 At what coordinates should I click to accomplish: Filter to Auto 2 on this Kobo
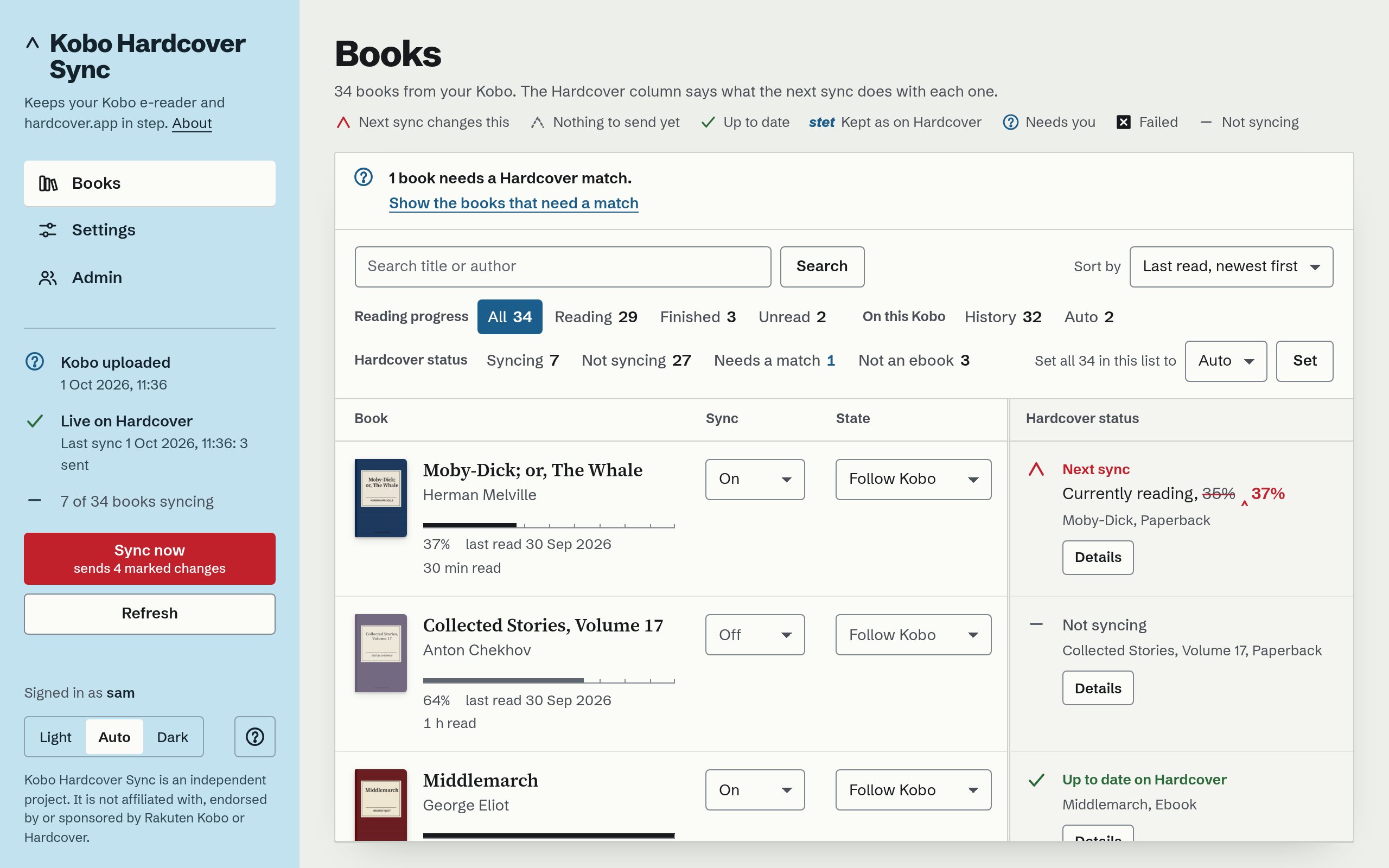[x=1089, y=317]
